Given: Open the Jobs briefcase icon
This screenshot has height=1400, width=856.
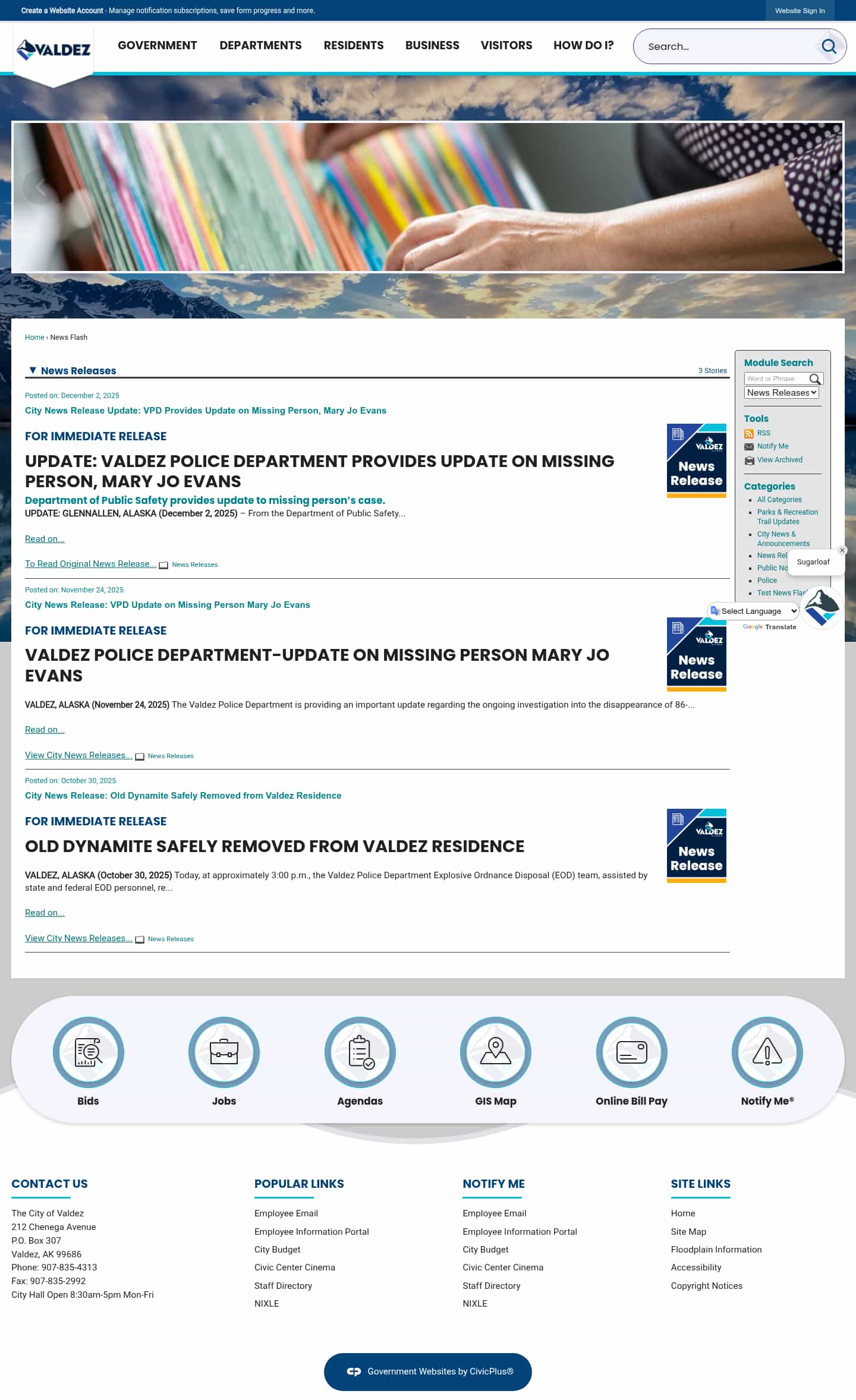Looking at the screenshot, I should 224,1052.
